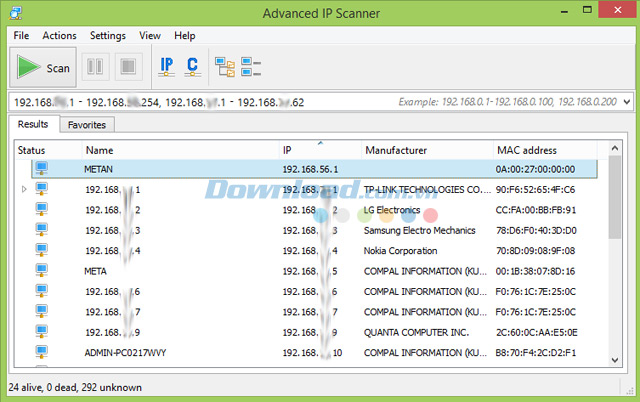Maximize the Advanced IP Scanner window
This screenshot has height=402, width=640.
click(587, 10)
